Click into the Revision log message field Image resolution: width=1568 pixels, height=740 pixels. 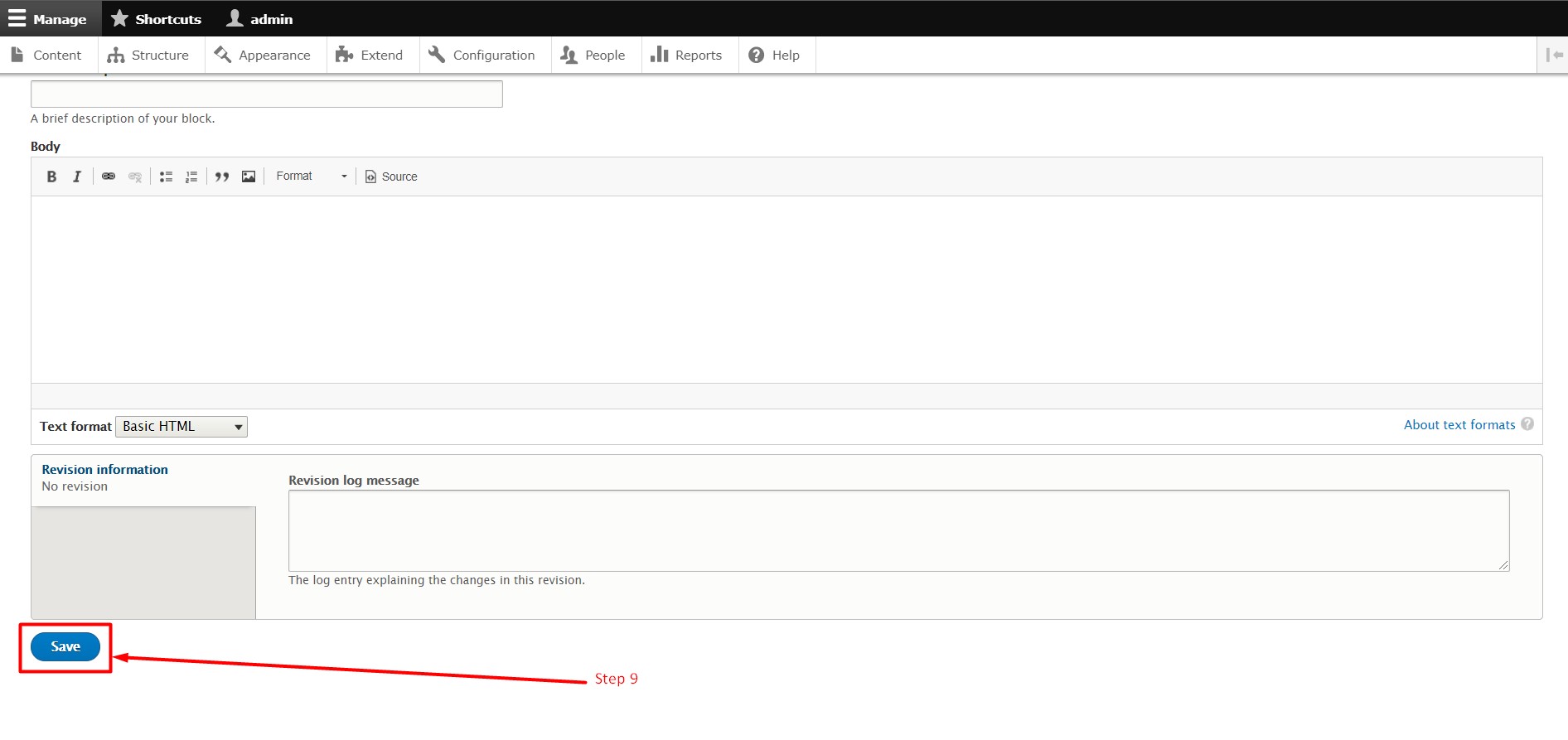899,530
